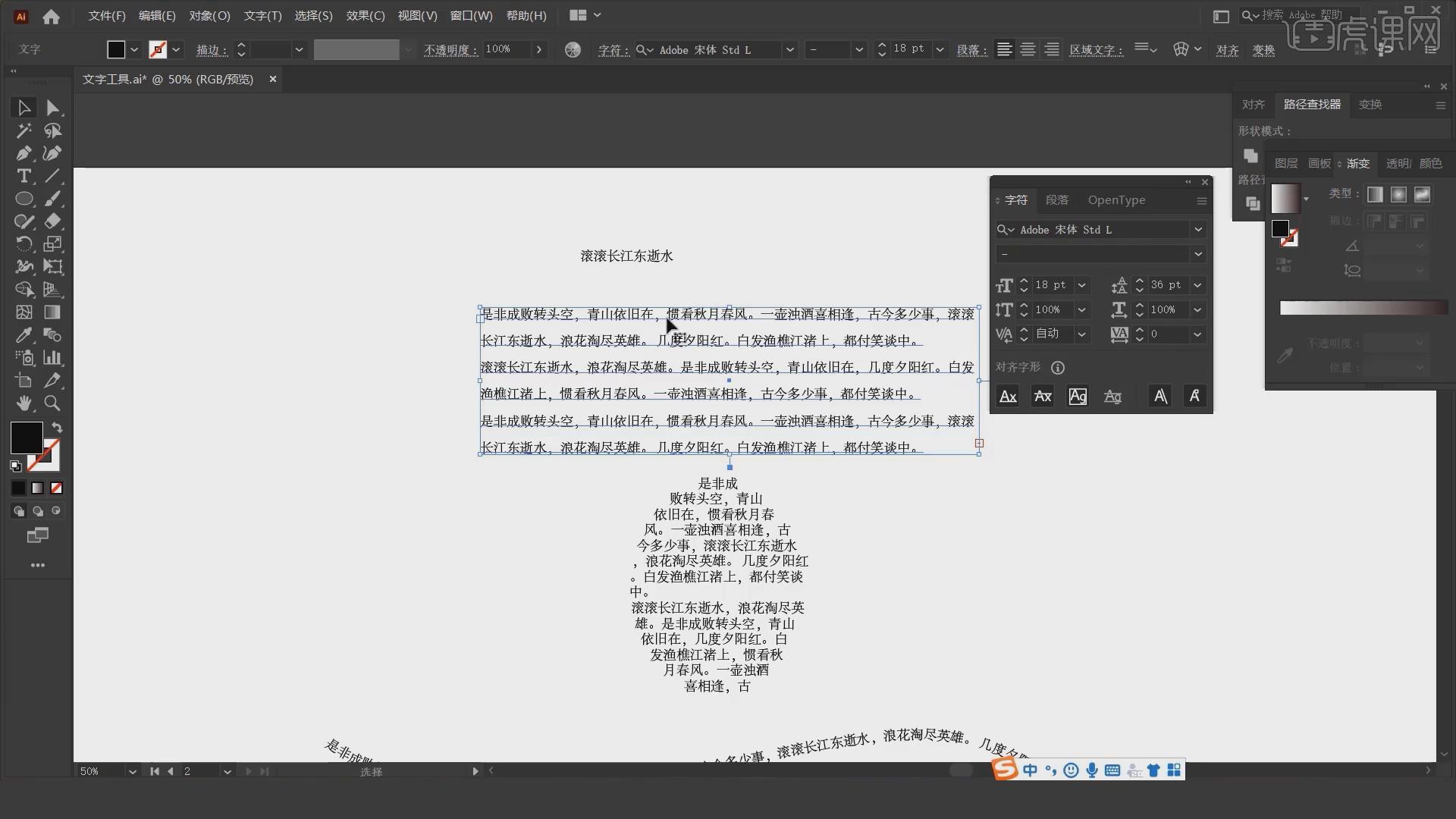1456x819 pixels.
Task: Select the Pen tool
Action: pos(24,153)
